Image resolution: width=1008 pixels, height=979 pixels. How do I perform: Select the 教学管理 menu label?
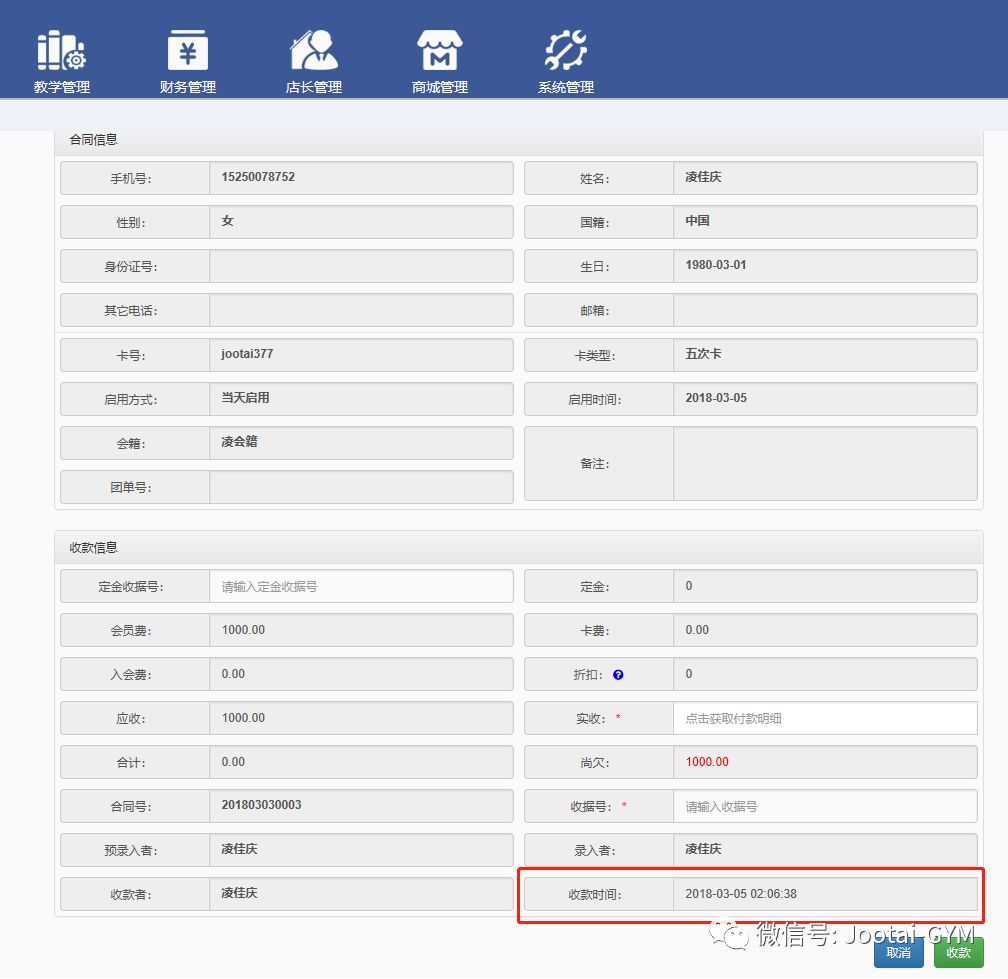pyautogui.click(x=62, y=87)
